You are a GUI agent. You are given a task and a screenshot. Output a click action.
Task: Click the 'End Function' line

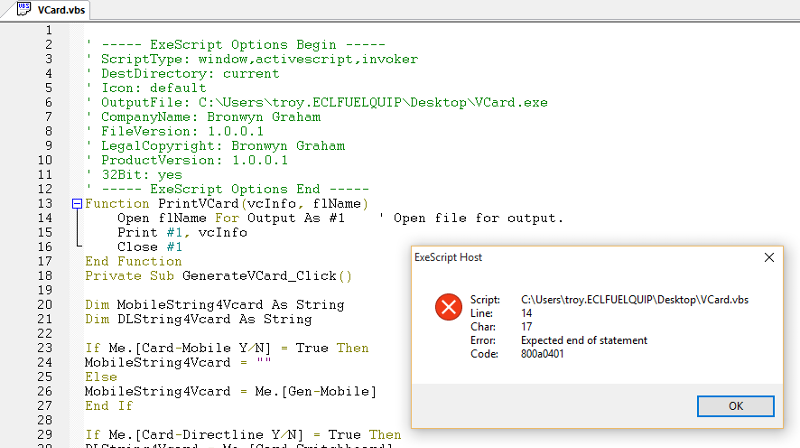coord(133,262)
